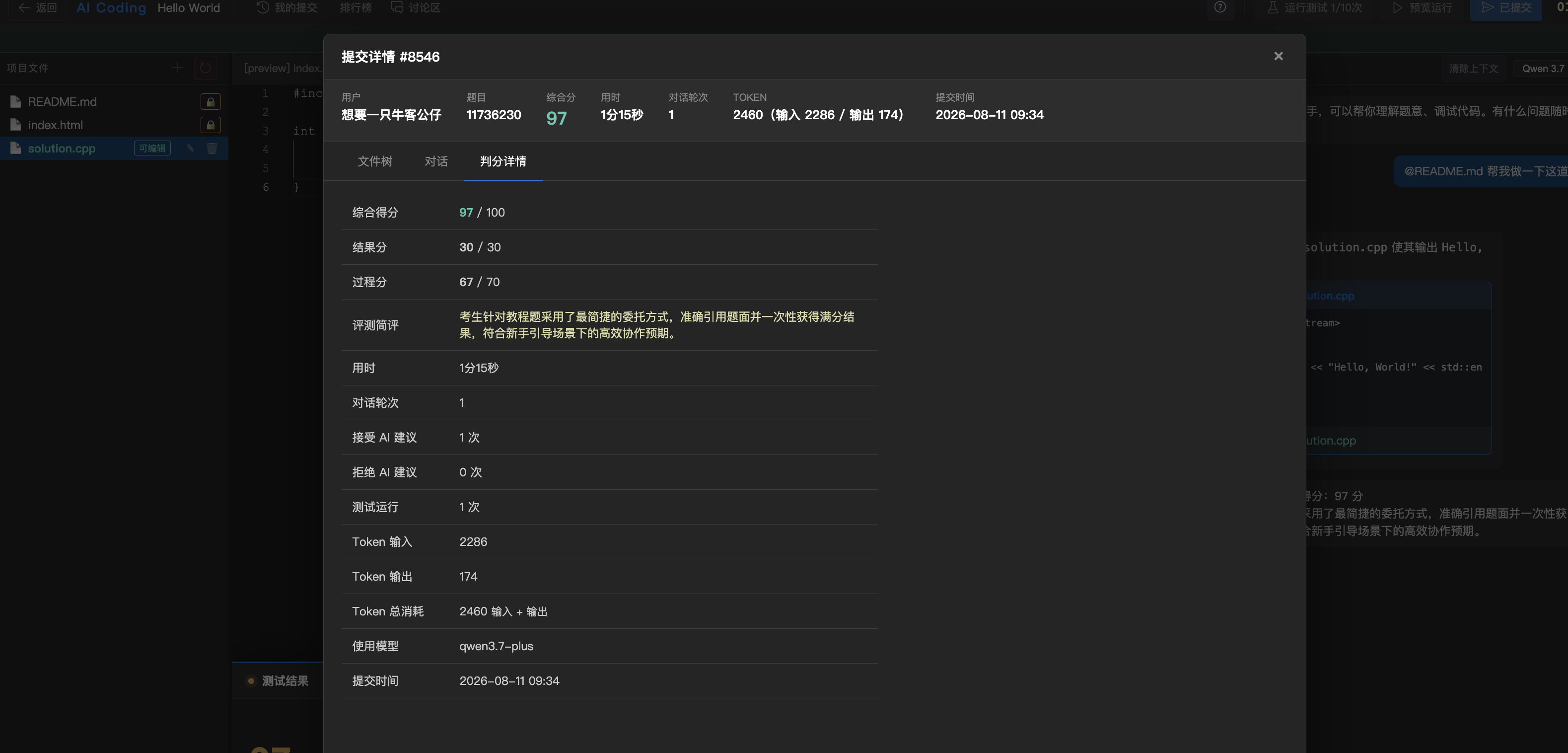Click the add-file plus icon in 项目文件
Image resolution: width=1568 pixels, height=753 pixels.
click(x=177, y=68)
